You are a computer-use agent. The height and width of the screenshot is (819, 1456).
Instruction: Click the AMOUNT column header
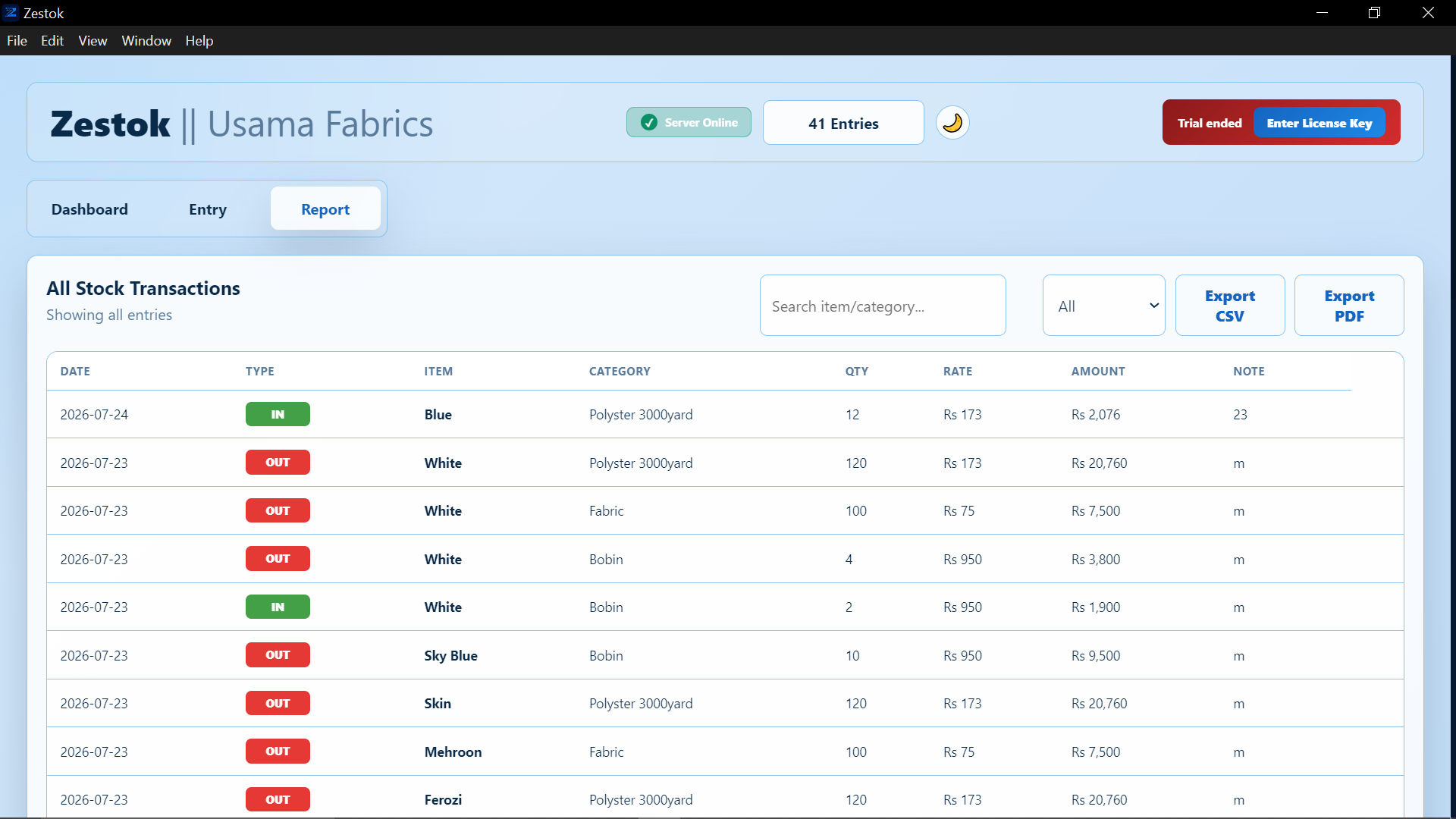tap(1098, 372)
